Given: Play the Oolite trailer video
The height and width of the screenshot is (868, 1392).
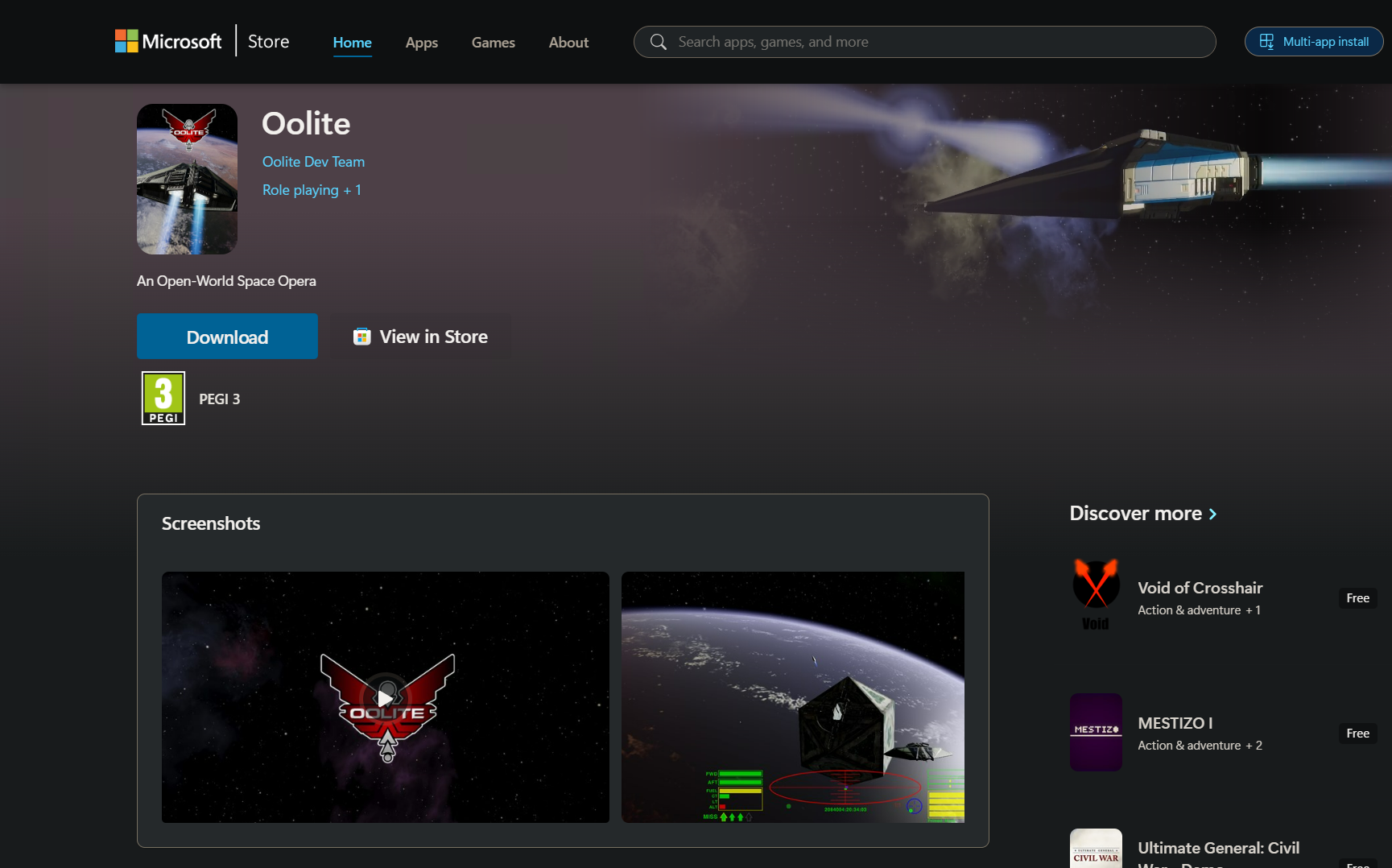Looking at the screenshot, I should pyautogui.click(x=386, y=697).
